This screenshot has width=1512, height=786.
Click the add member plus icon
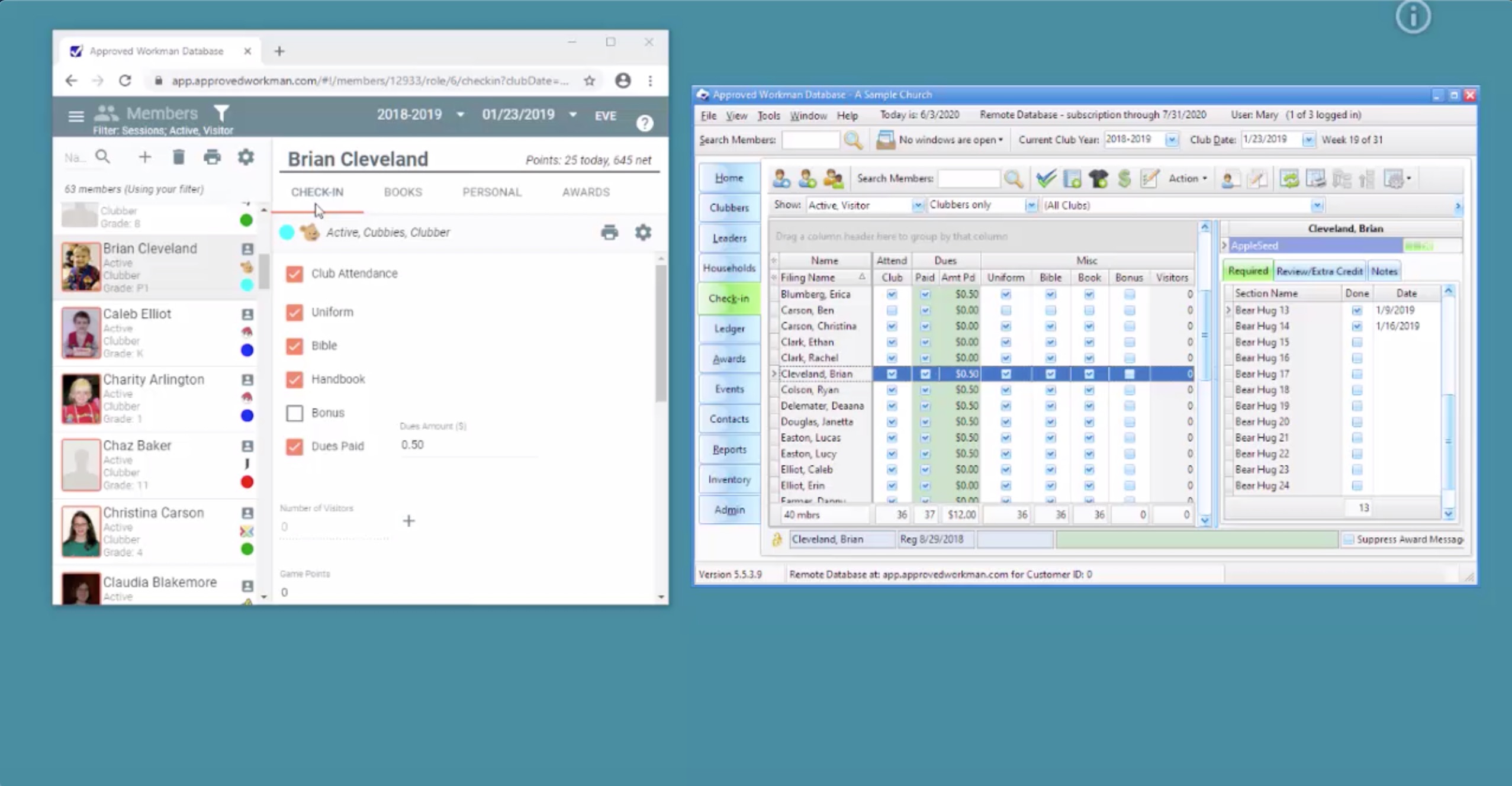145,157
